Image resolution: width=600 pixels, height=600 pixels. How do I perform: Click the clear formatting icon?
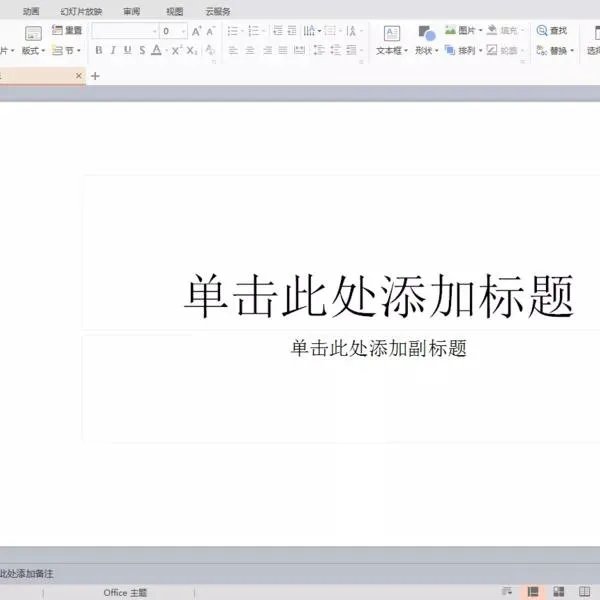coord(210,50)
